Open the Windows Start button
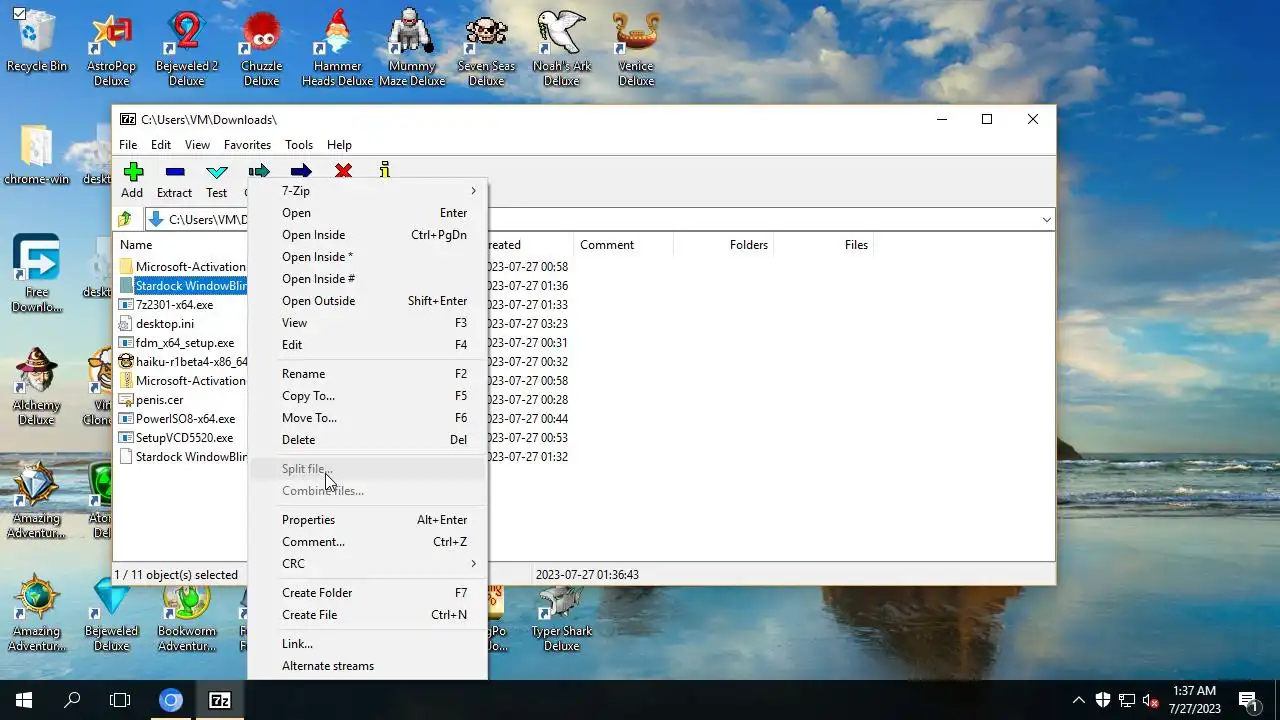Screen dimensions: 1280x720 (24, 700)
